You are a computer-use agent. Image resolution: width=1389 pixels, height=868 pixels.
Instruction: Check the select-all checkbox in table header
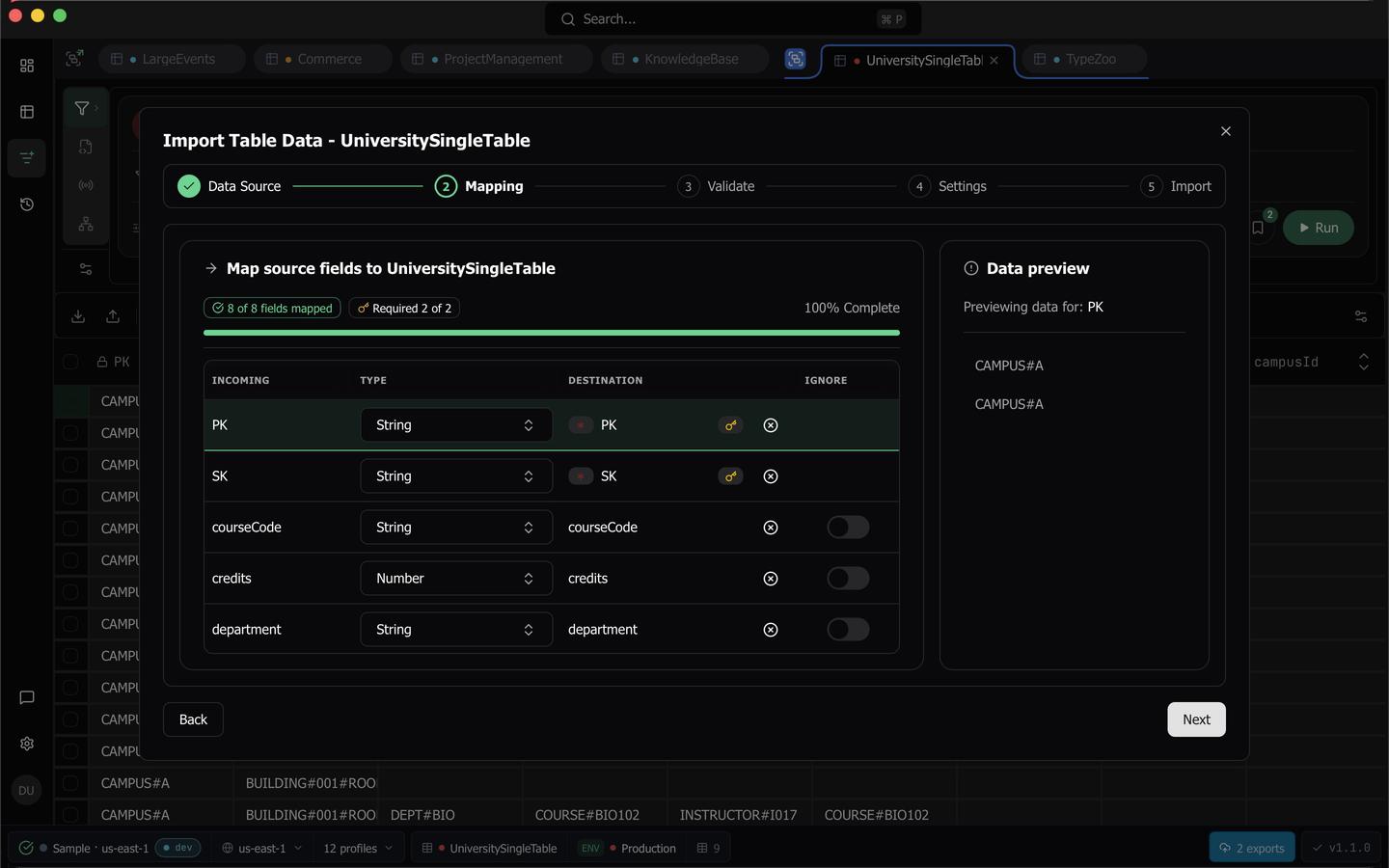(70, 362)
